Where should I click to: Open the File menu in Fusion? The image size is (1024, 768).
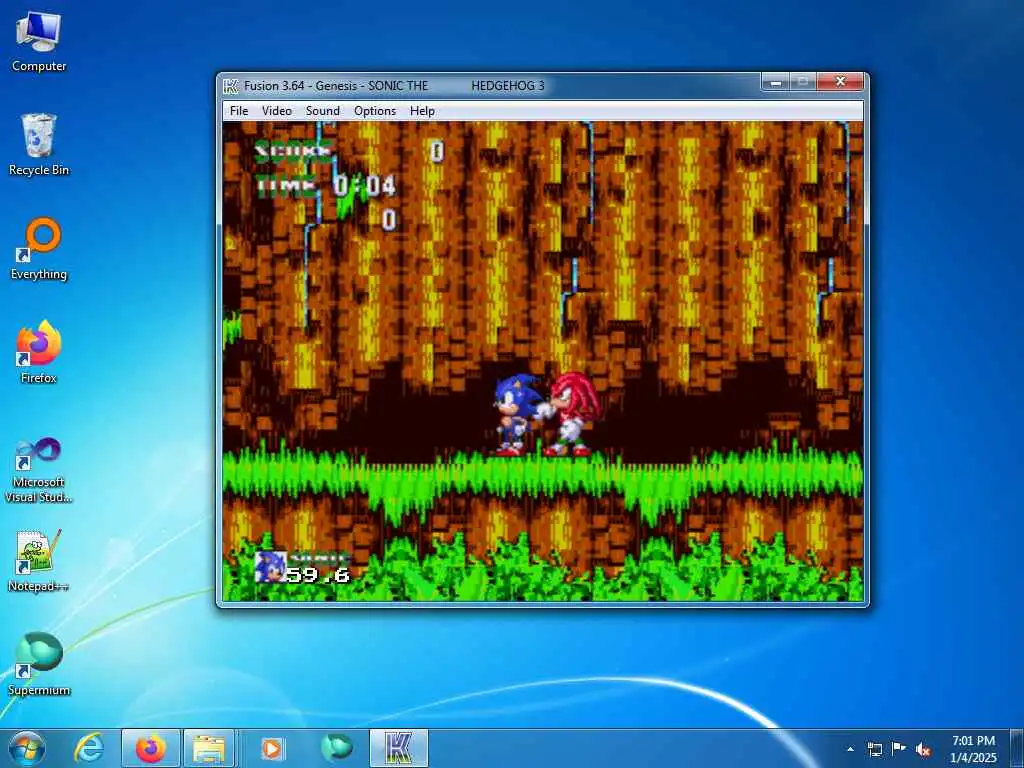click(239, 111)
